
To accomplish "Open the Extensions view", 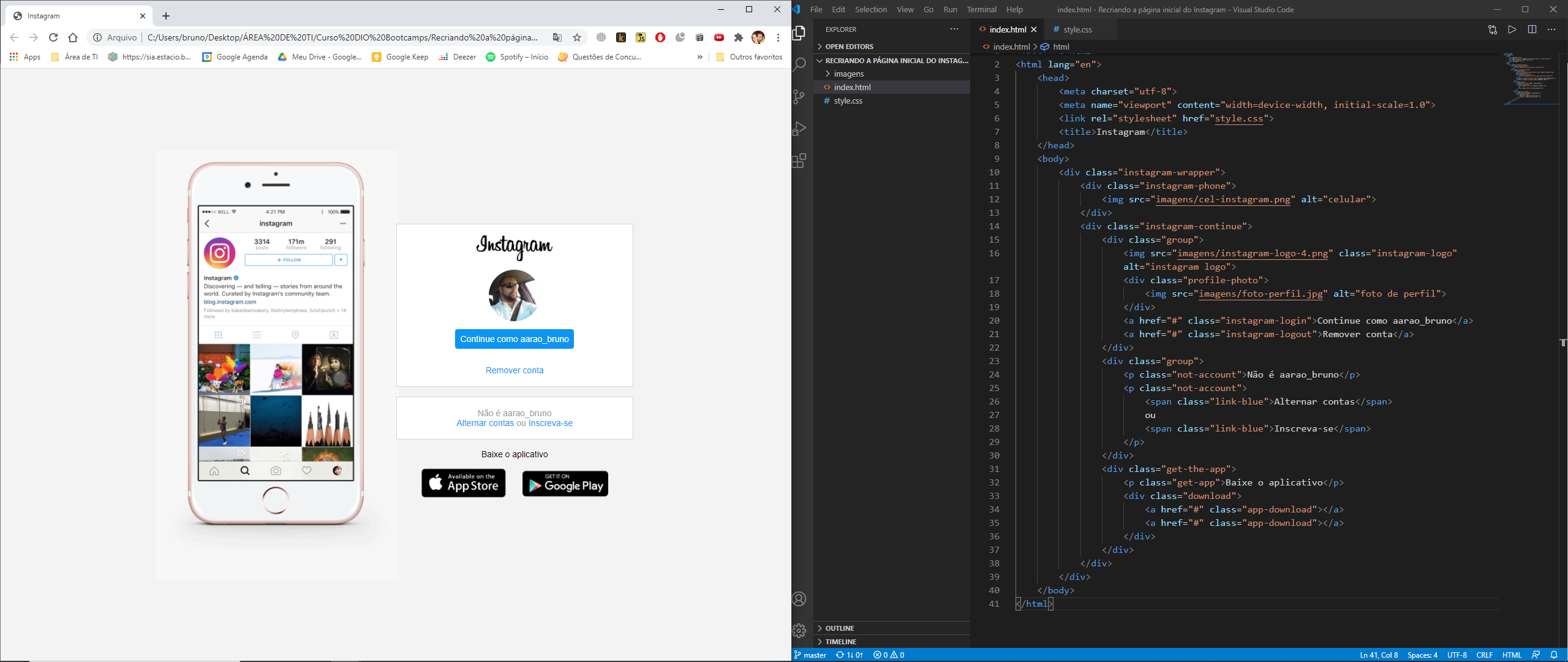I will tap(798, 161).
